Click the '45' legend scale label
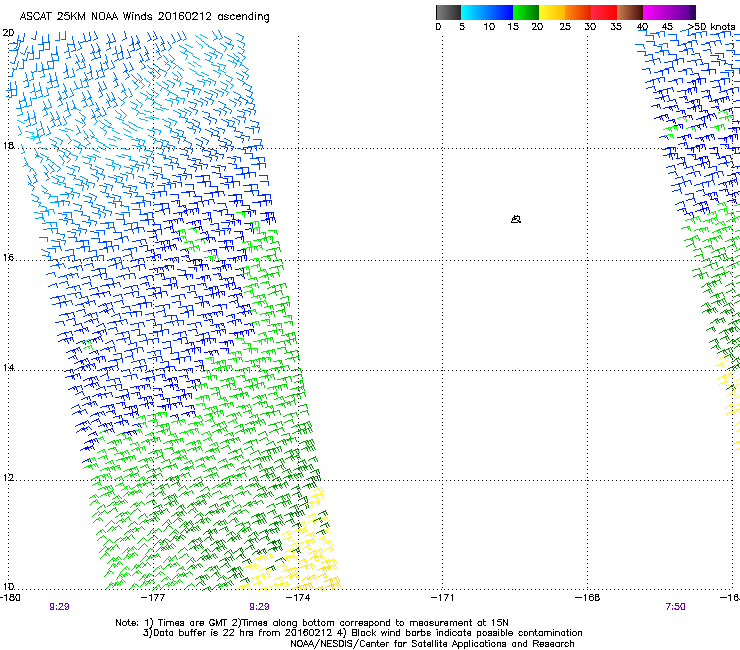 [667, 27]
